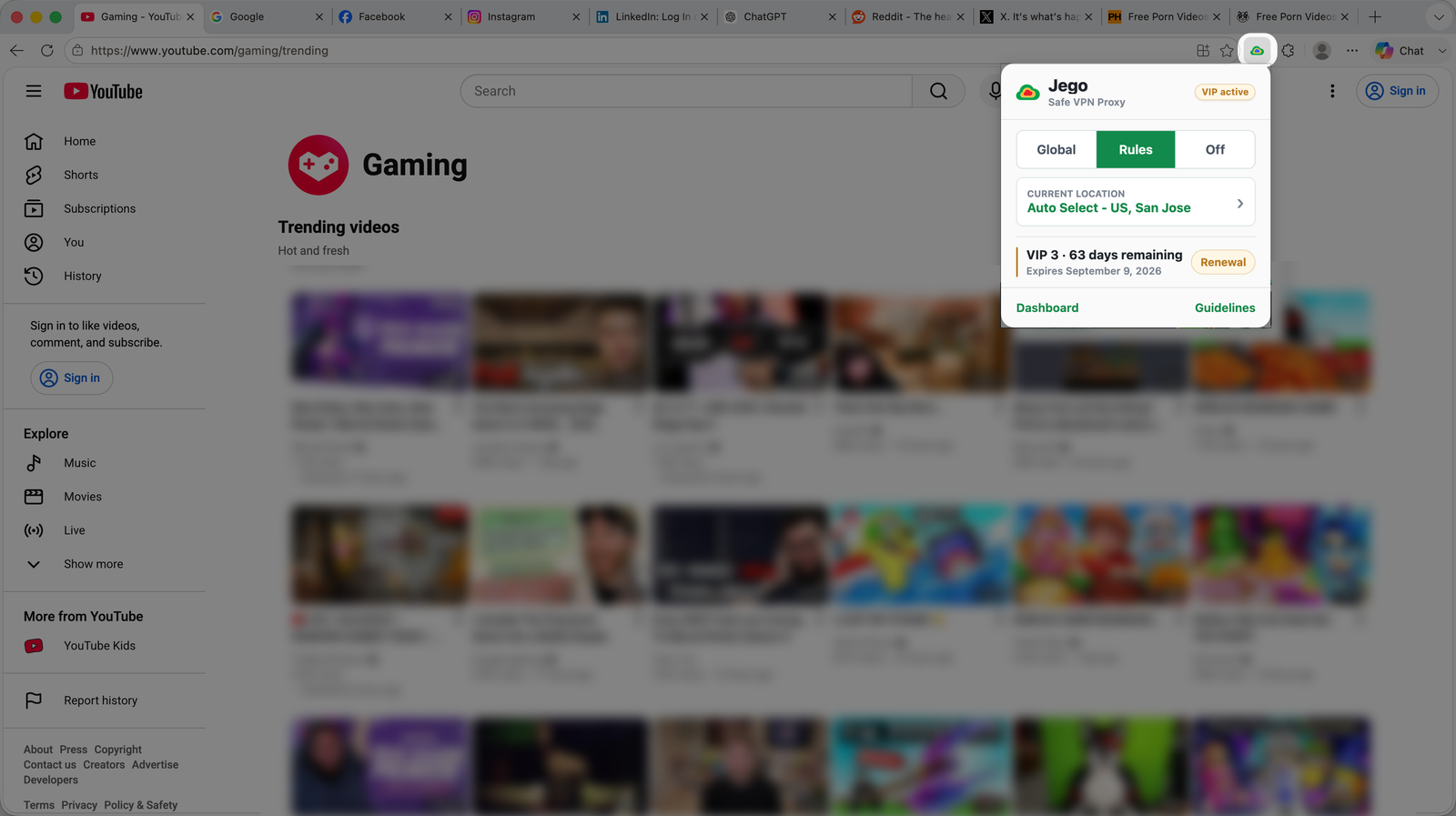The height and width of the screenshot is (816, 1456).
Task: Open a new tab with plus button
Action: point(1375,16)
